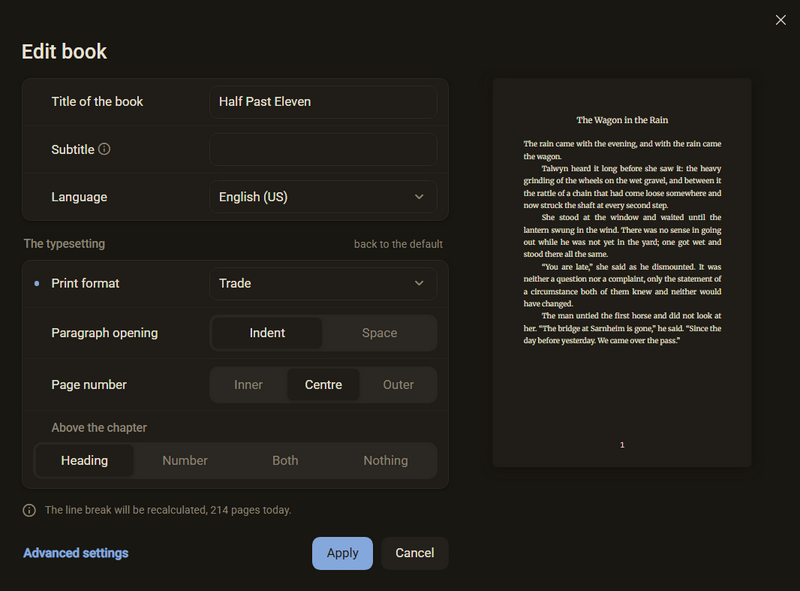
Task: Click the Language dropdown chevron arrow
Action: tap(419, 197)
